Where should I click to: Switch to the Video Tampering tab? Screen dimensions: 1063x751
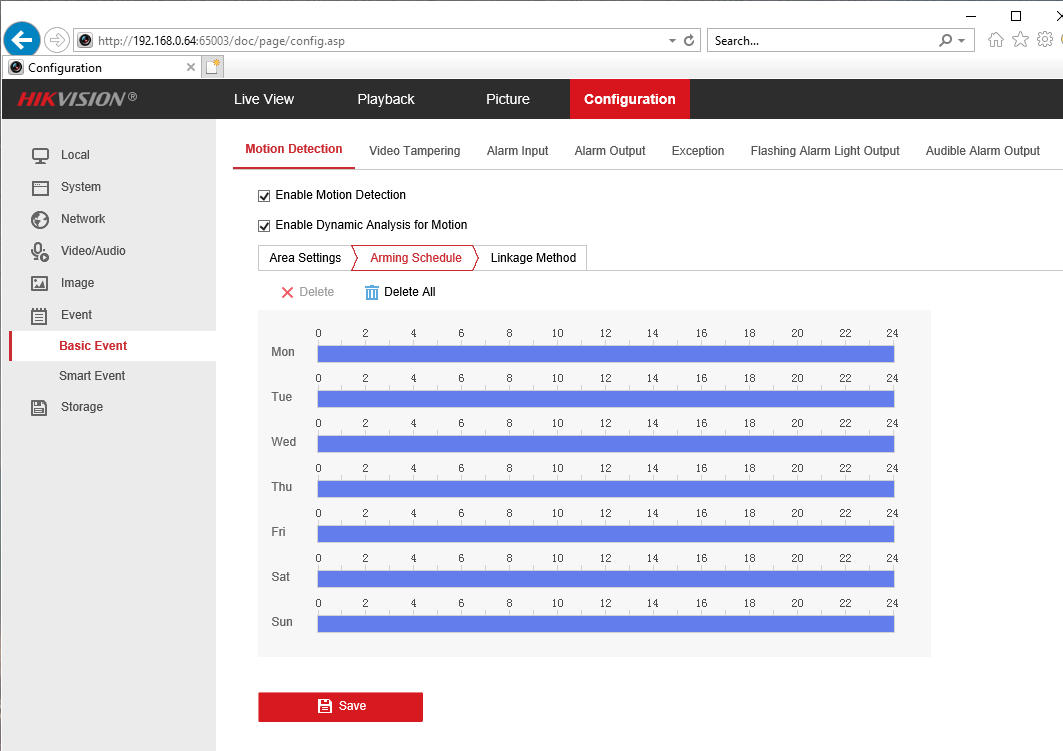pyautogui.click(x=414, y=151)
